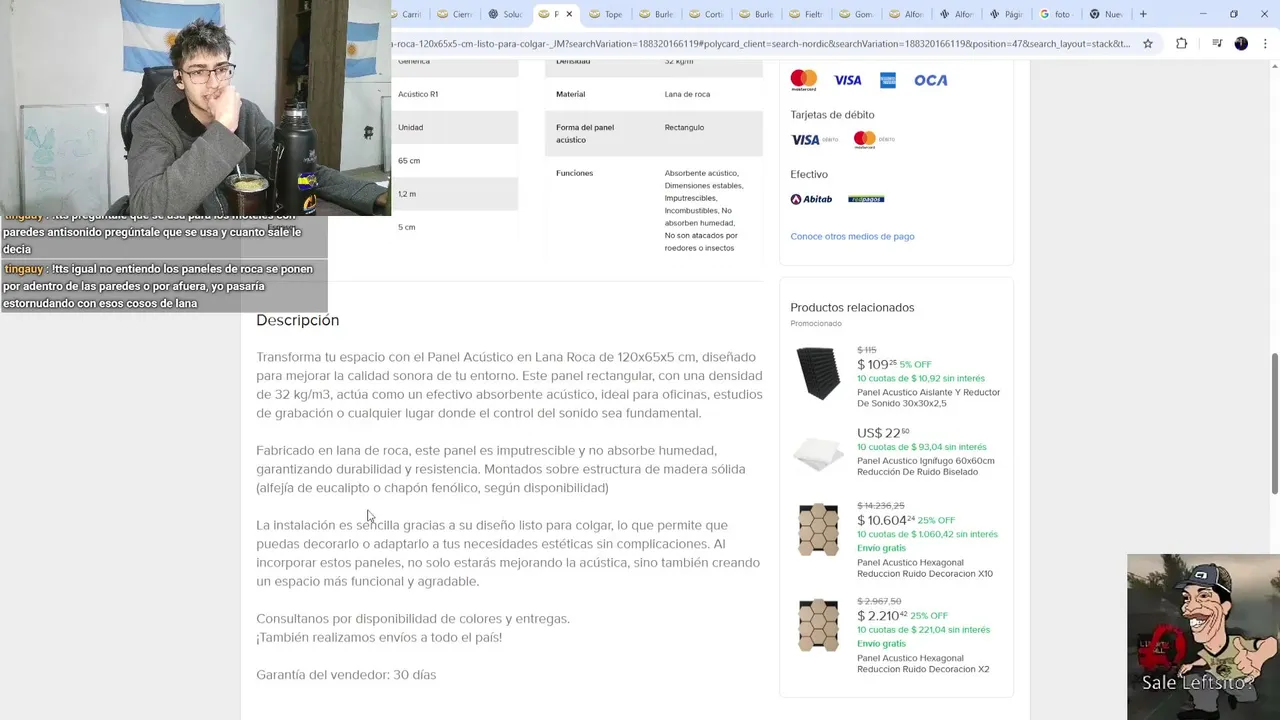Viewport: 1280px width, 720px height.
Task: Close the active browser tab
Action: click(569, 14)
